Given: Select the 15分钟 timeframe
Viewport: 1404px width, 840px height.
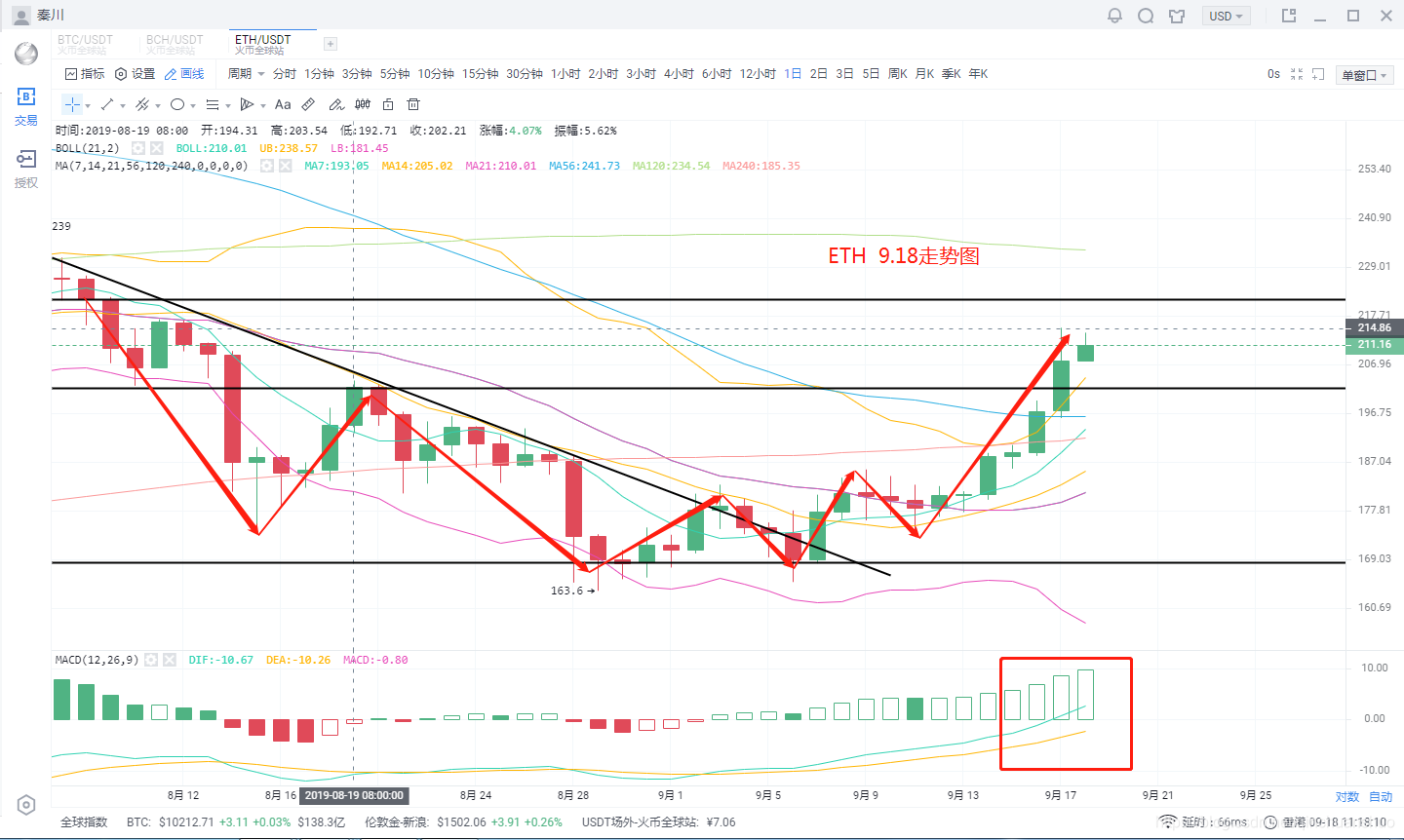Looking at the screenshot, I should [x=480, y=74].
